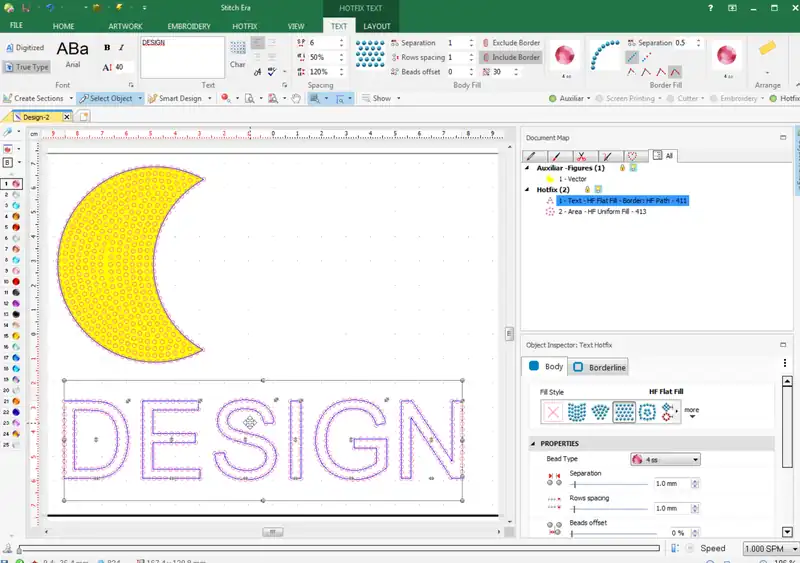Switch font type to Digitized

point(25,47)
